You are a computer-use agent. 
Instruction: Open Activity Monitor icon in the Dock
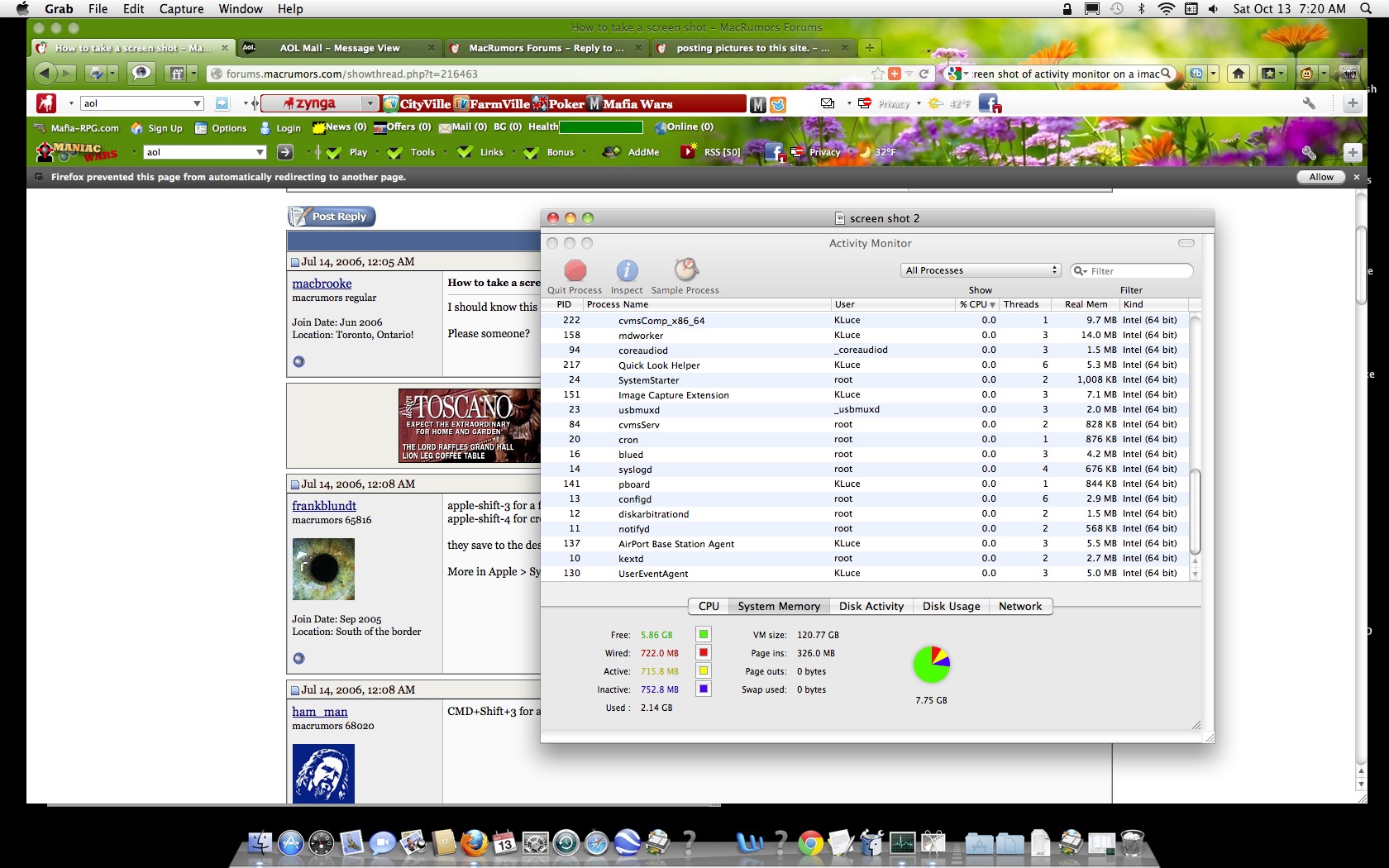903,842
